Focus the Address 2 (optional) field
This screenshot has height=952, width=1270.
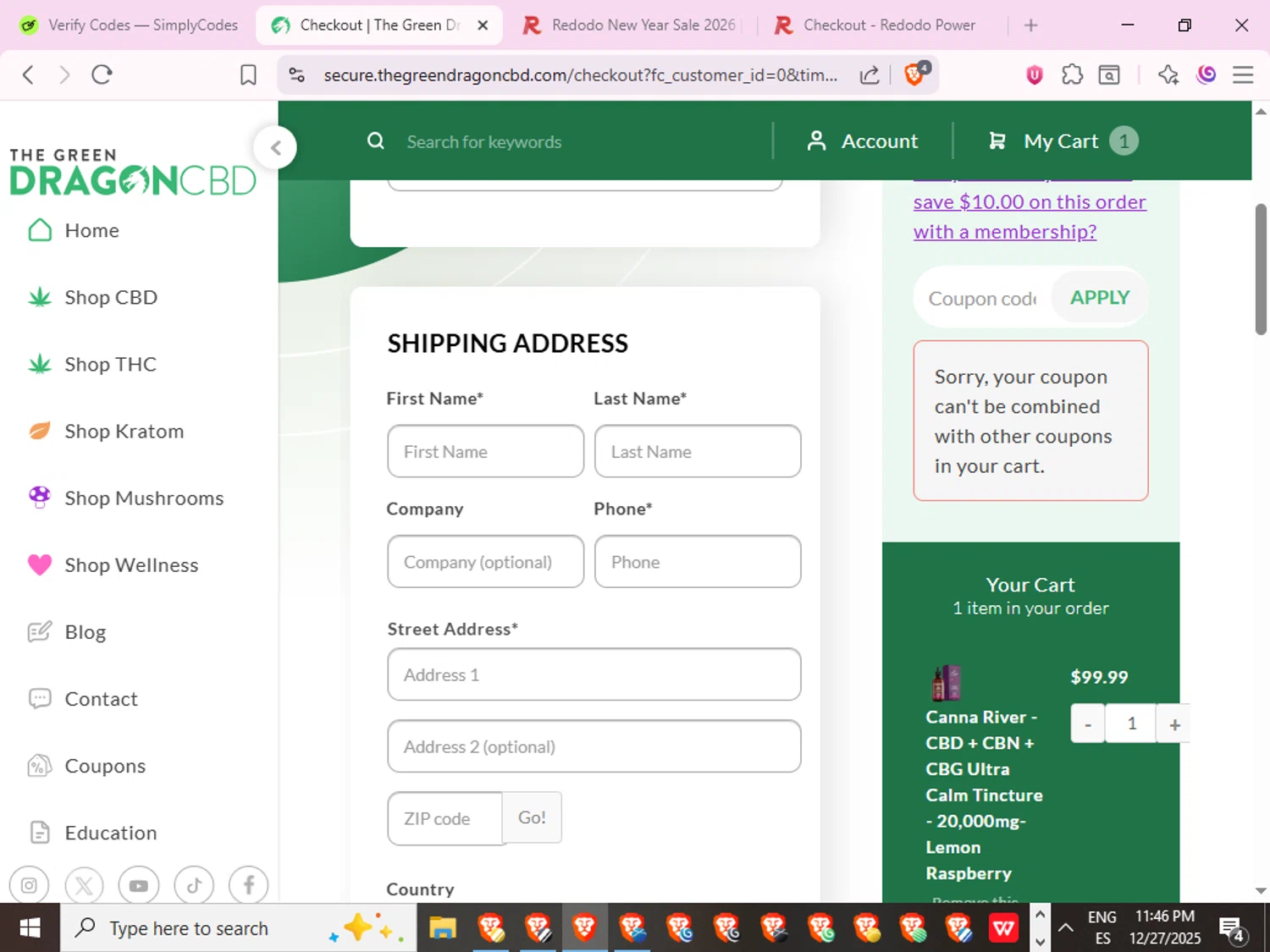pyautogui.click(x=594, y=746)
